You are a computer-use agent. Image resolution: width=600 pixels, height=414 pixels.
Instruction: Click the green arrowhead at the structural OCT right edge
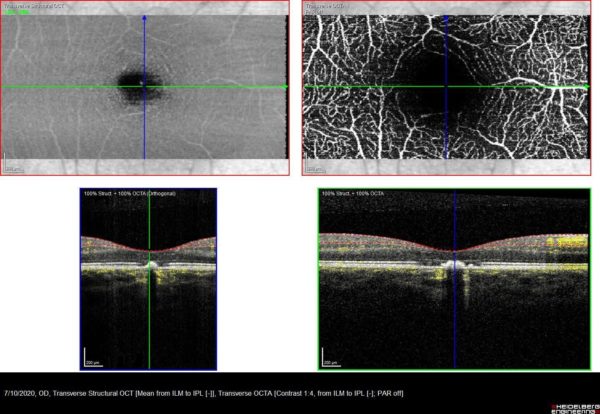285,87
